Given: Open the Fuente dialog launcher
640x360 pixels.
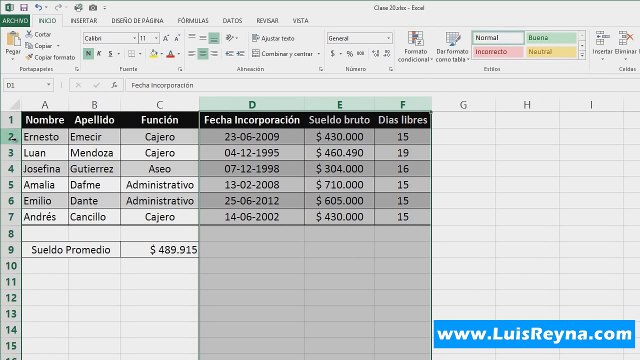Looking at the screenshot, I should pyautogui.click(x=180, y=69).
